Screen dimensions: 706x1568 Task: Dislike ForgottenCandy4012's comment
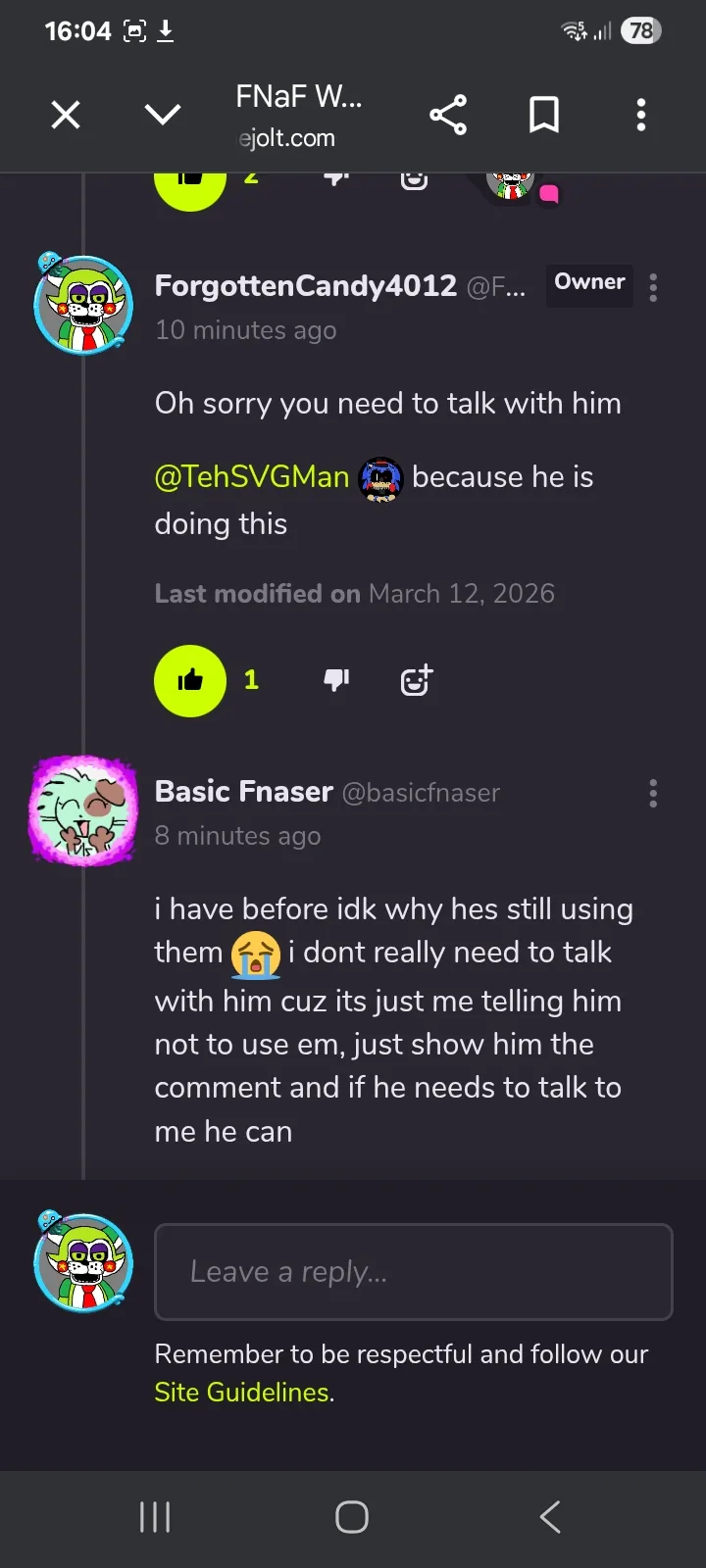336,680
